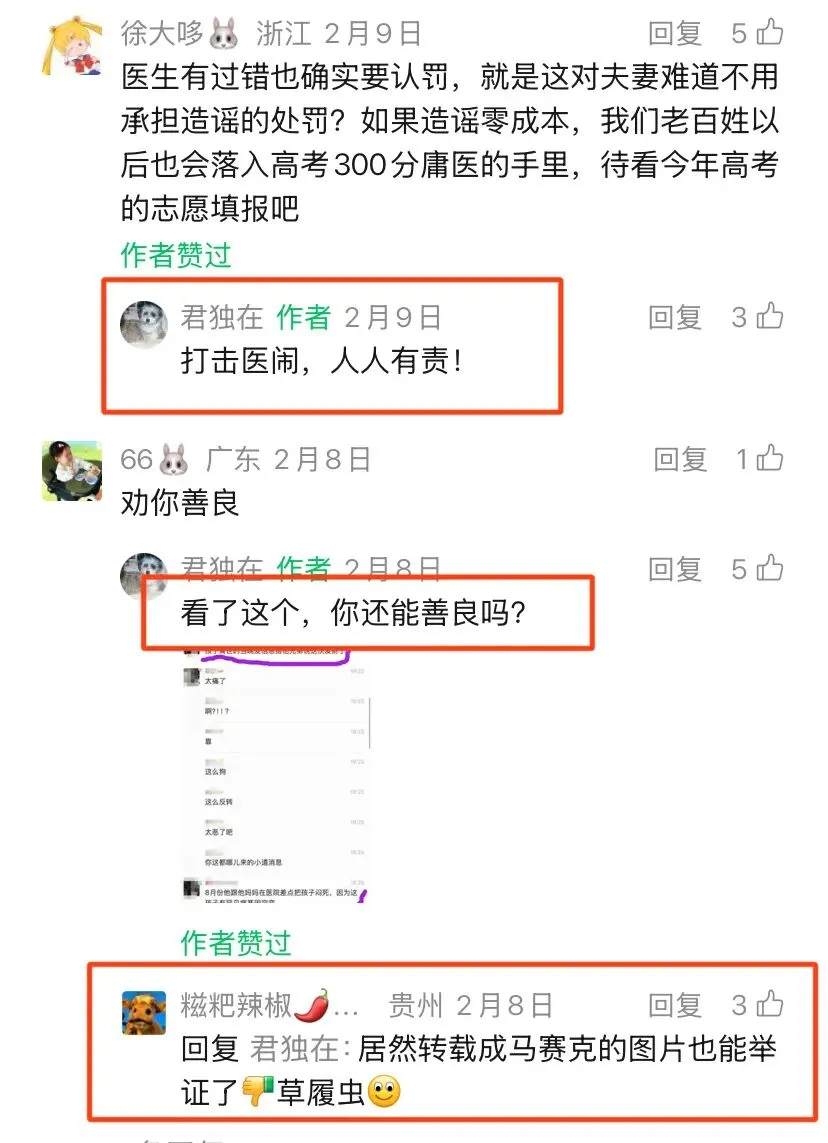Reply to 徐大哆's comment
Screen dimensions: 828x1143
click(675, 33)
